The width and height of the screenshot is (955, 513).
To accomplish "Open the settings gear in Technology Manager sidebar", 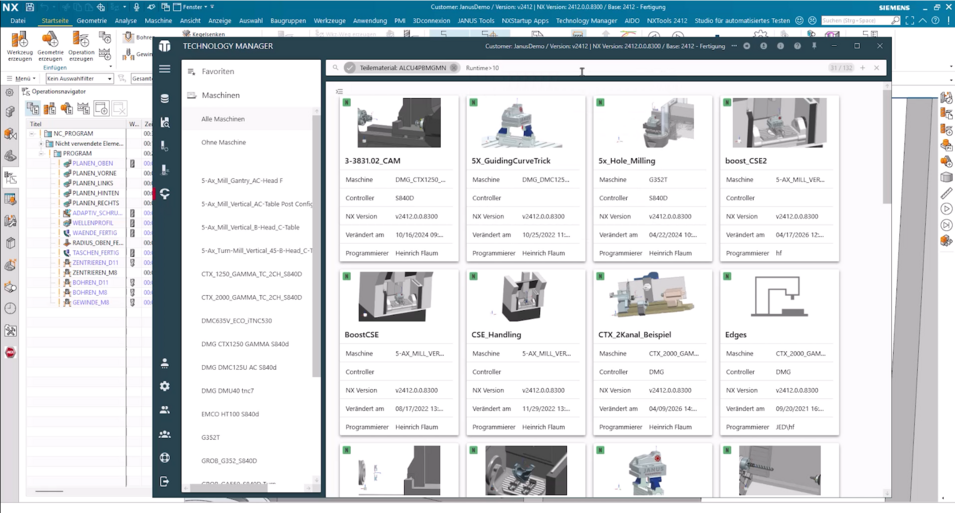I will (164, 386).
